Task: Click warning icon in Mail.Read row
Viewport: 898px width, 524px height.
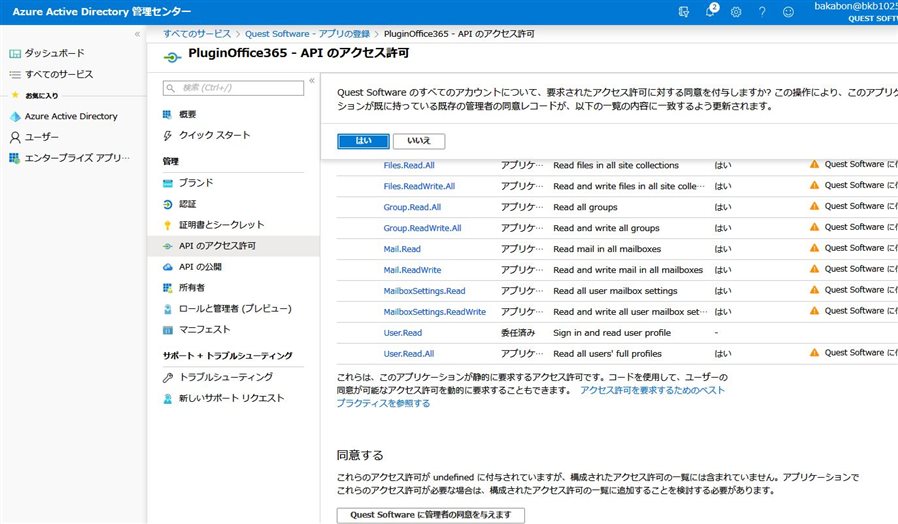Action: (814, 248)
